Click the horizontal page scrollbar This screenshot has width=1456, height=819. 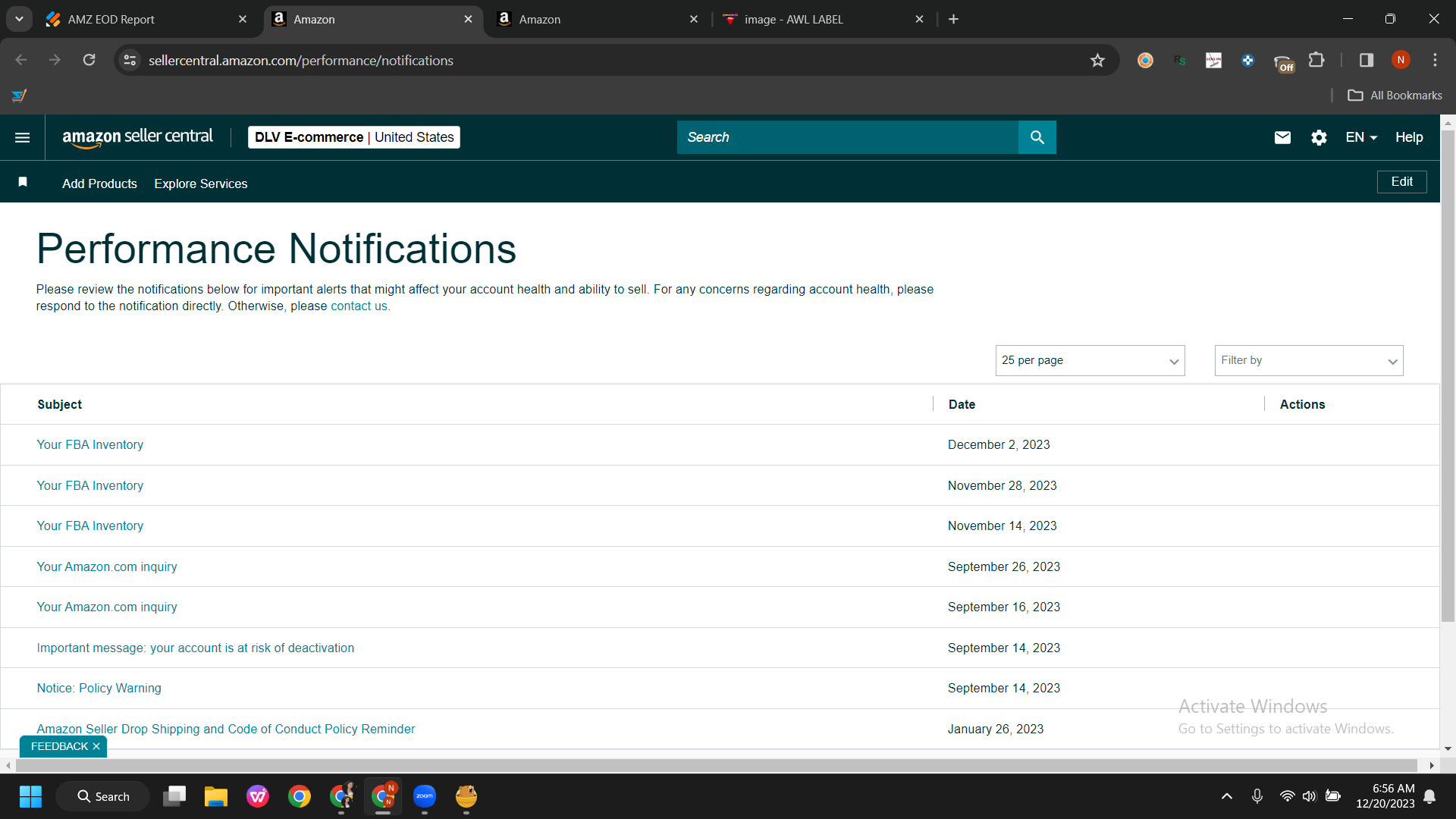tap(717, 765)
